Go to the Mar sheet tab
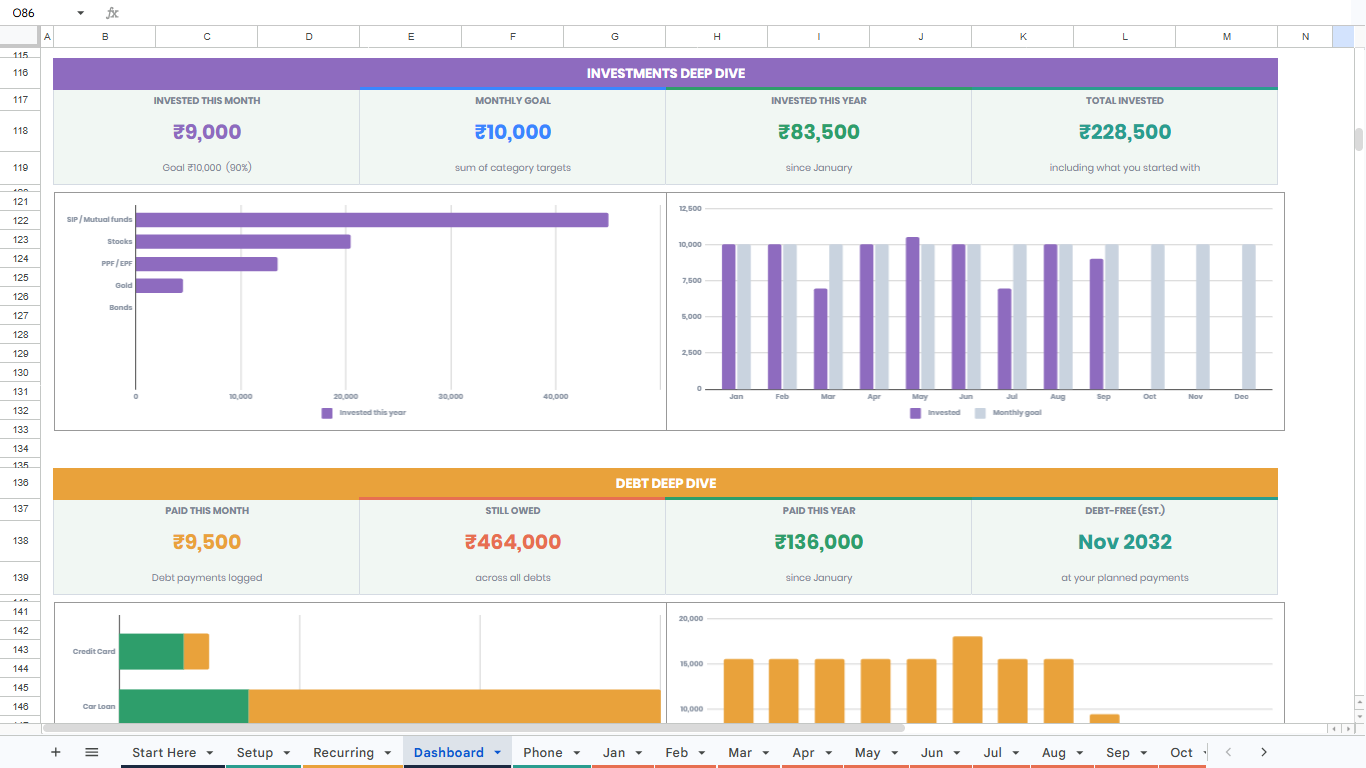The image size is (1366, 768). click(740, 752)
